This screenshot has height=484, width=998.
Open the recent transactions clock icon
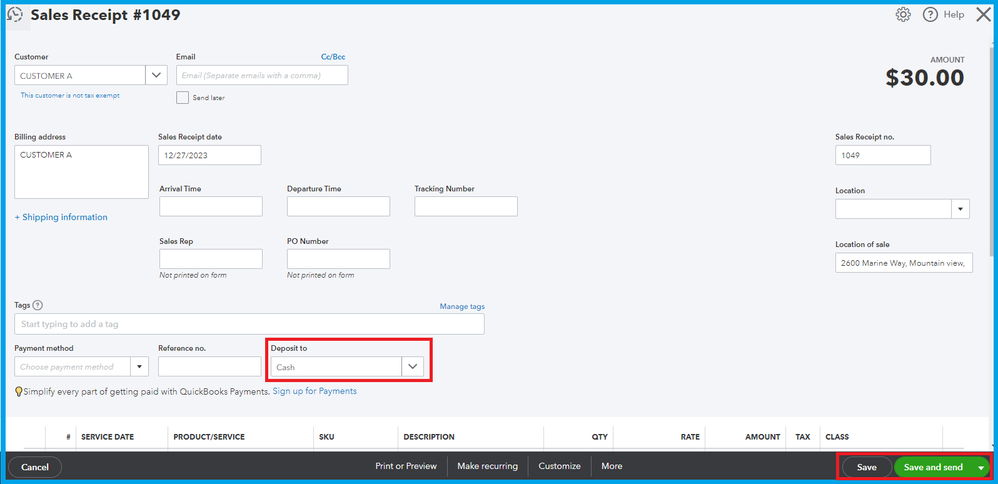pyautogui.click(x=15, y=15)
